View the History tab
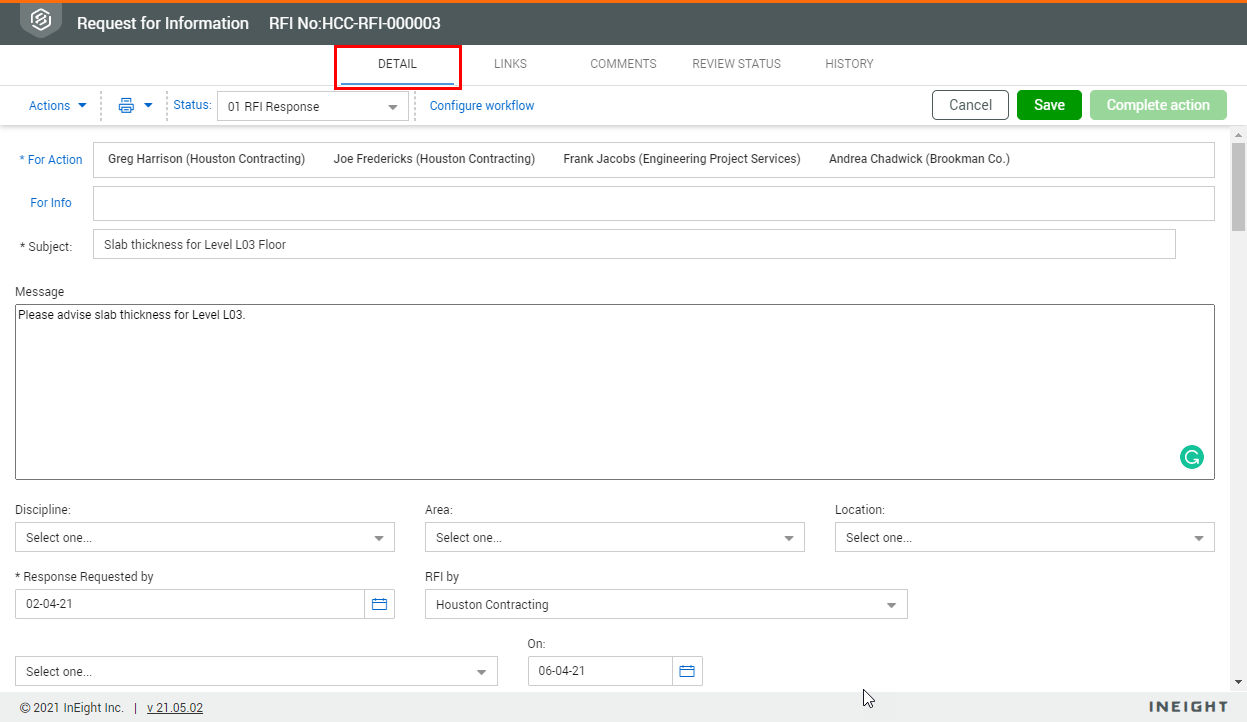 [x=849, y=64]
